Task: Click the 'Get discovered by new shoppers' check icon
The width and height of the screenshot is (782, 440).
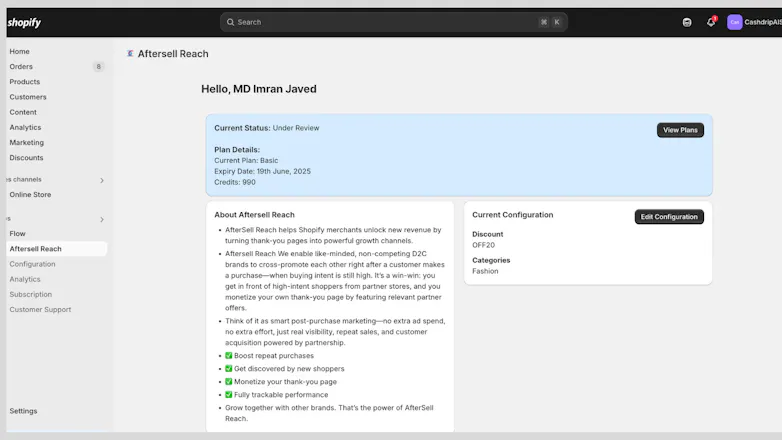Action: pos(228,369)
